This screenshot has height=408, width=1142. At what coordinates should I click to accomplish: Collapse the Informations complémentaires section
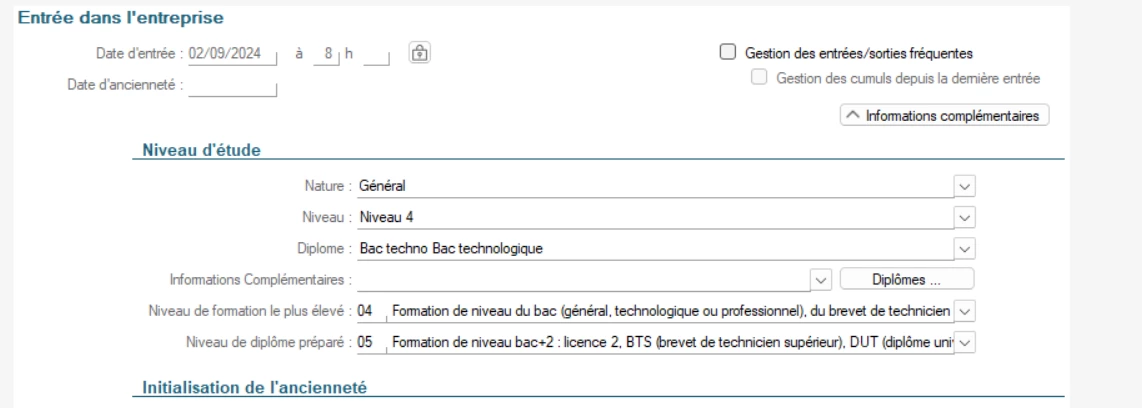(945, 116)
